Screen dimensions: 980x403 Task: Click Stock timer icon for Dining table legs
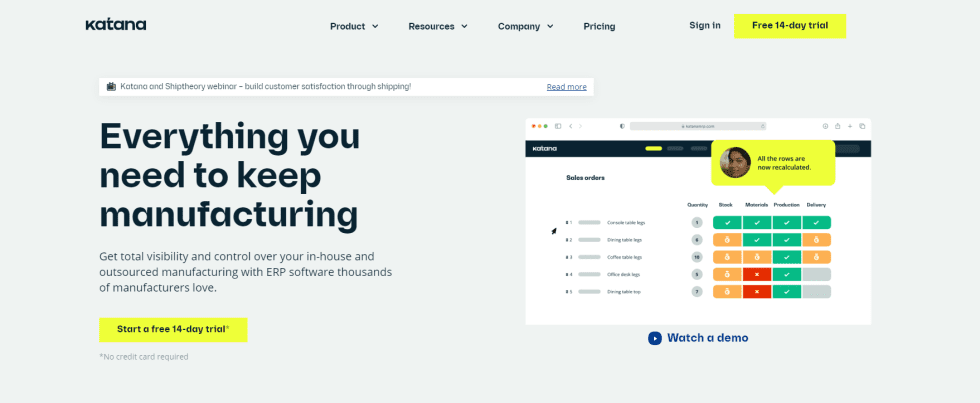tap(728, 240)
